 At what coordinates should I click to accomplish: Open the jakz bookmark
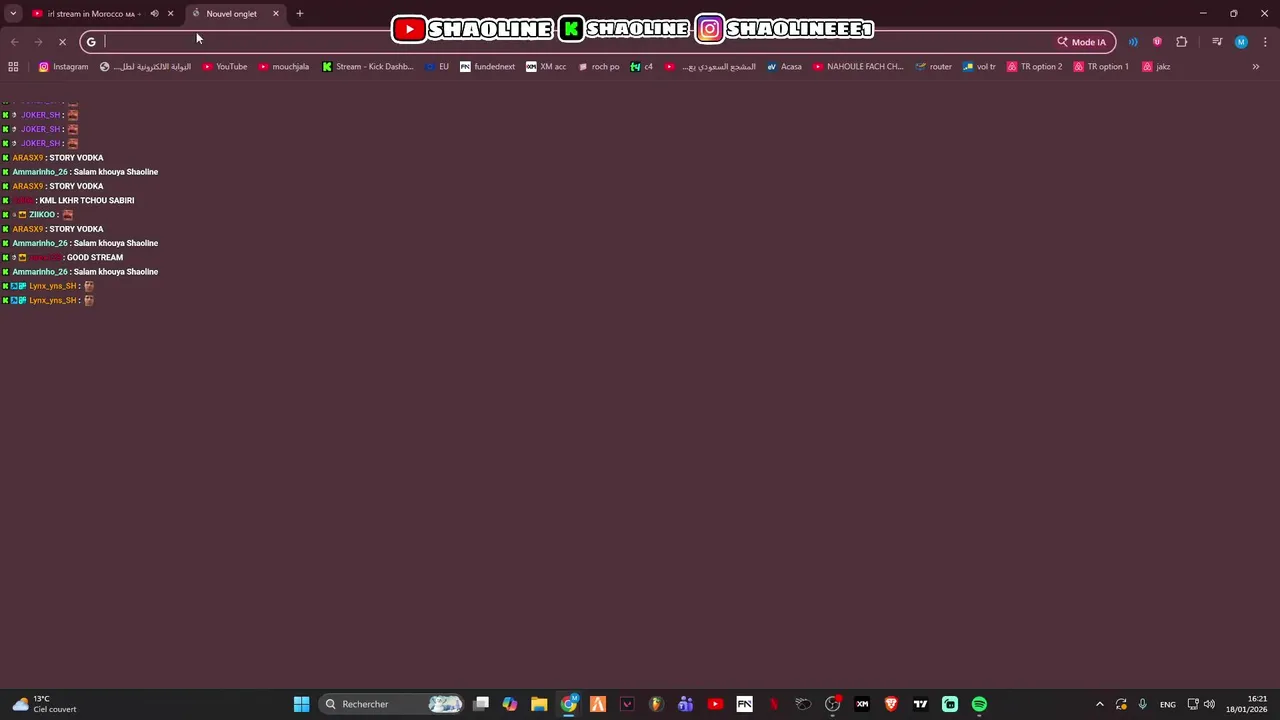(1156, 67)
